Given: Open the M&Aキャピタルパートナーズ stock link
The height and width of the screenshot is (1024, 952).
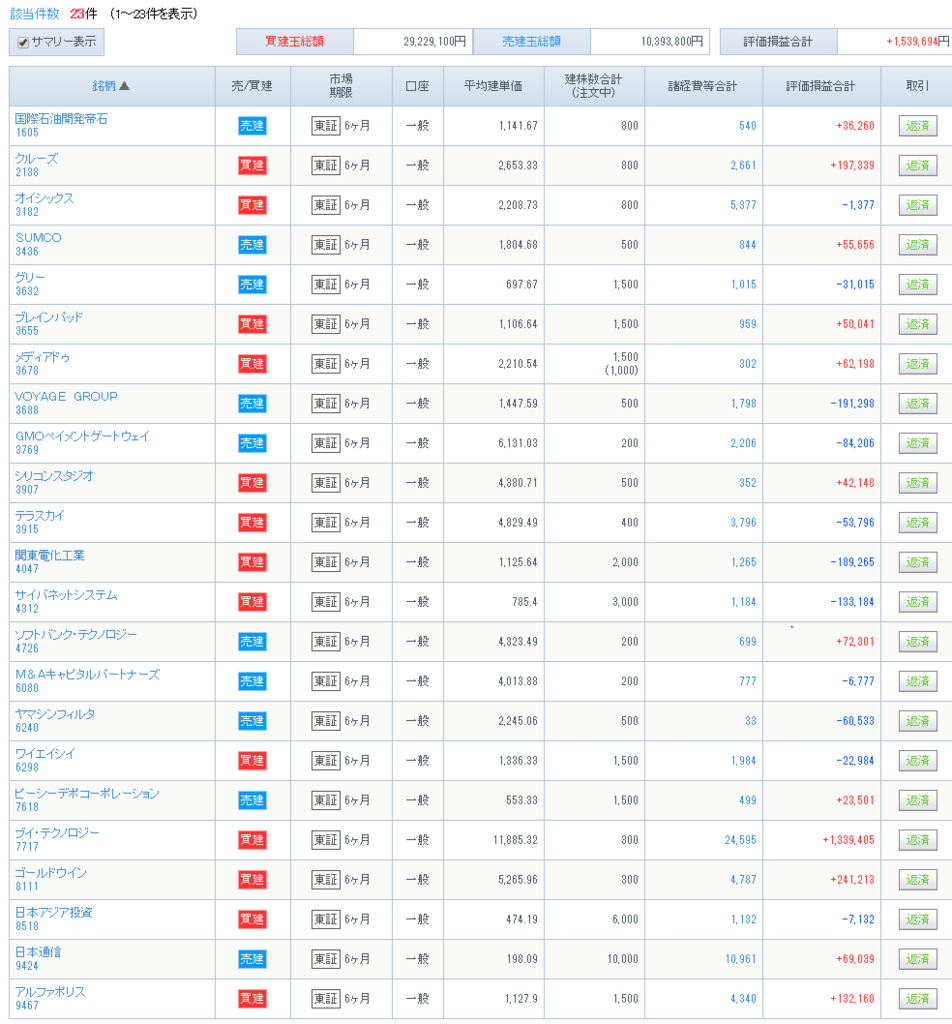Looking at the screenshot, I should (x=87, y=675).
